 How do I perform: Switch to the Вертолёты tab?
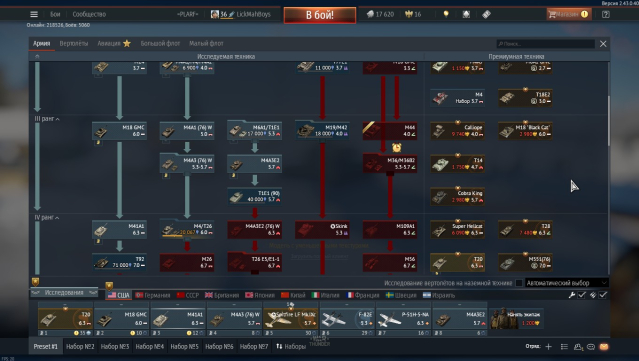73,43
